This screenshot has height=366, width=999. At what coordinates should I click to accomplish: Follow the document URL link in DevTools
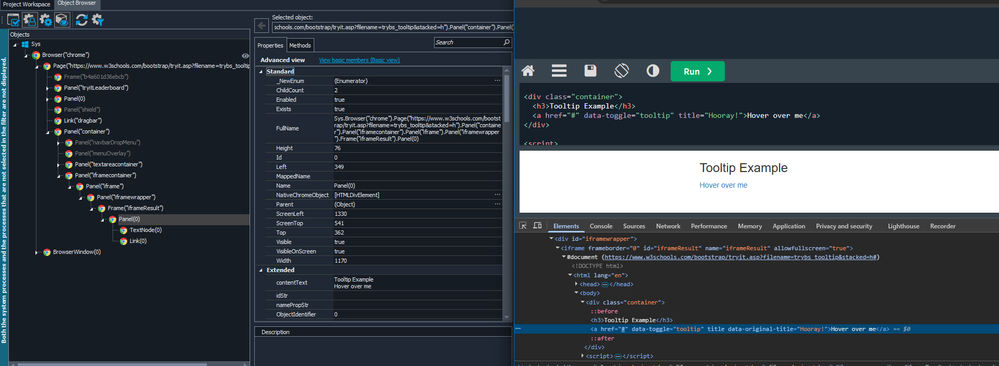740,256
